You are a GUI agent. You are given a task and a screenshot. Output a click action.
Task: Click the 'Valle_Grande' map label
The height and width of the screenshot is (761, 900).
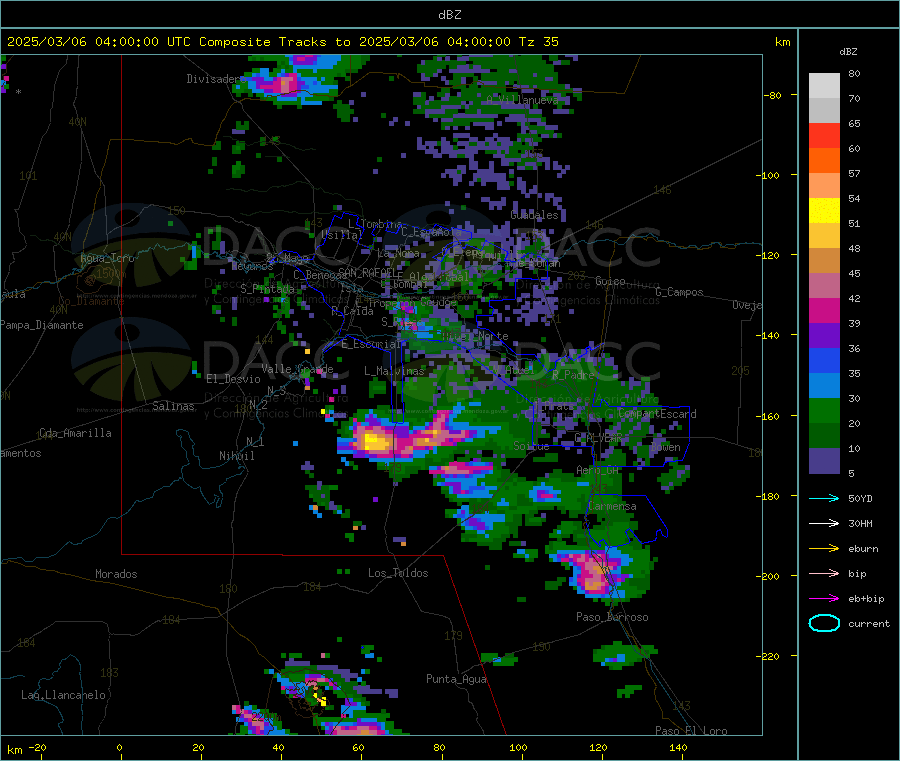pos(297,369)
